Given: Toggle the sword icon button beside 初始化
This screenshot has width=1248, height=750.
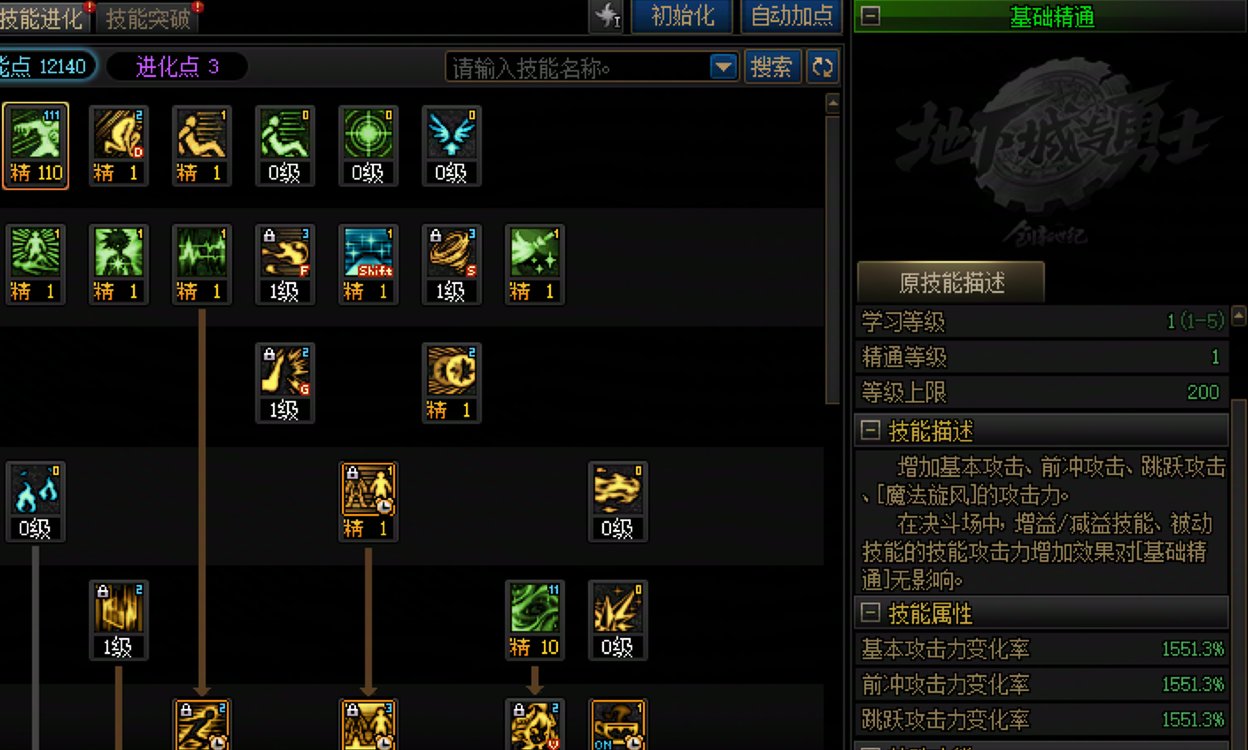Looking at the screenshot, I should (x=606, y=16).
